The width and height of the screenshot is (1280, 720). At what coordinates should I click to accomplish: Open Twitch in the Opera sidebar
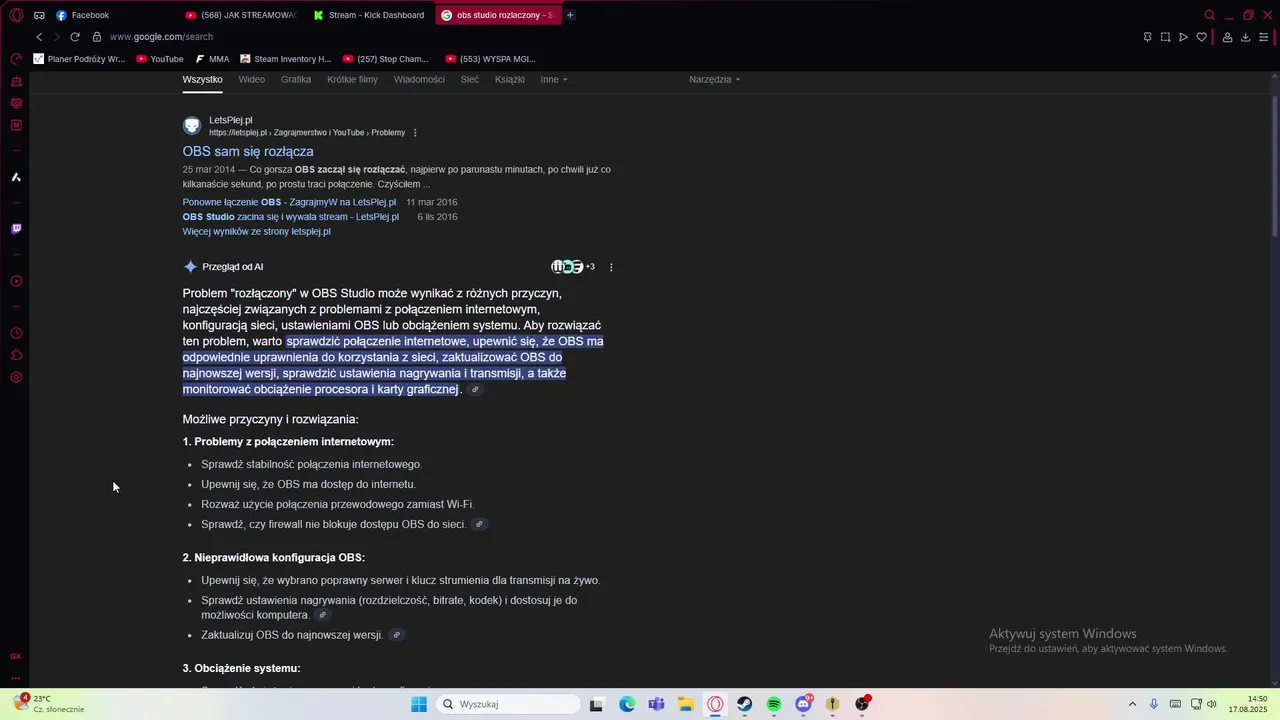pyautogui.click(x=16, y=229)
